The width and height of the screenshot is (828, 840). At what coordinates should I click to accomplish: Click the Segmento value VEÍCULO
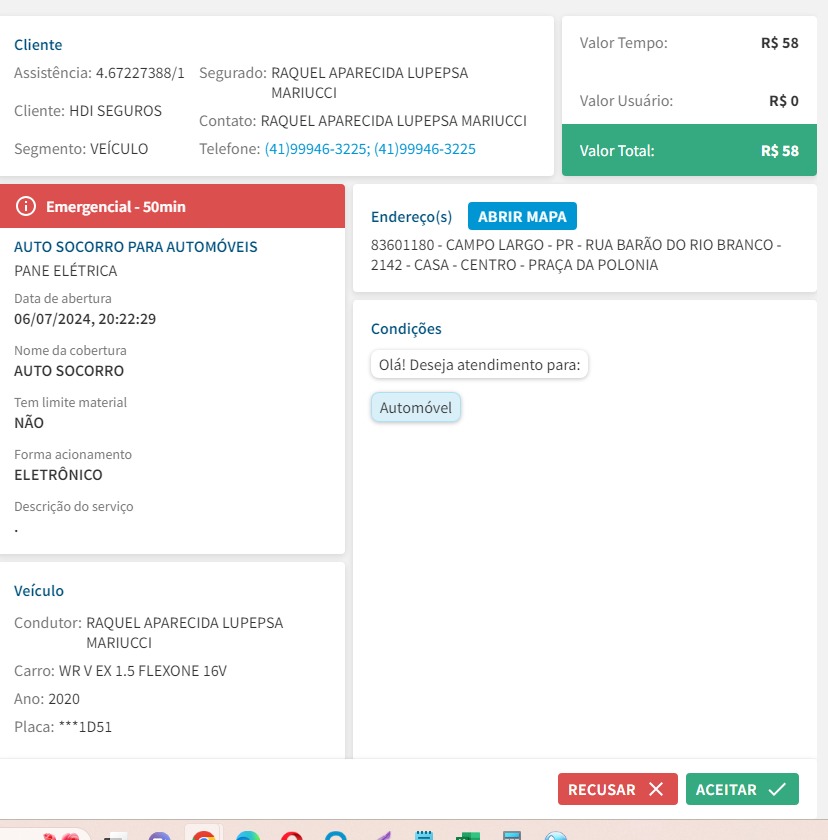click(x=119, y=148)
